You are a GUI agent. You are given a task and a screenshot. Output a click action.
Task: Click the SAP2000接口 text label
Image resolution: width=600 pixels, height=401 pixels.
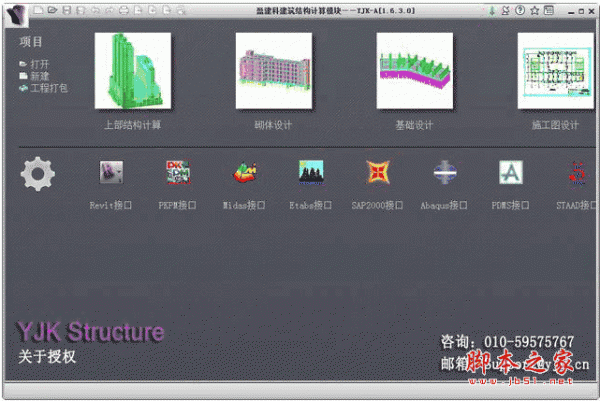[x=377, y=205]
